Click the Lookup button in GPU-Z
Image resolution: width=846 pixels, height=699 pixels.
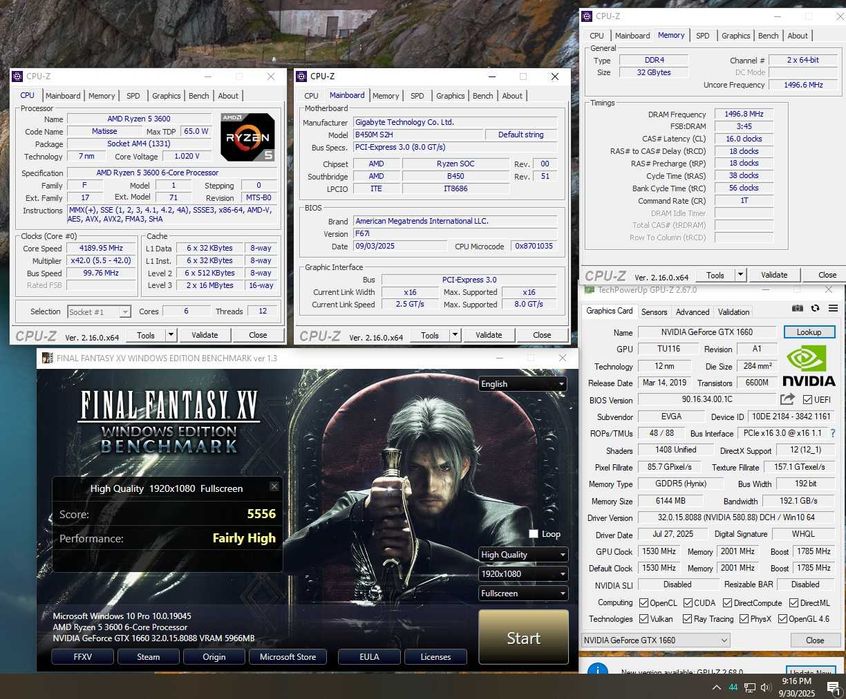tap(808, 332)
